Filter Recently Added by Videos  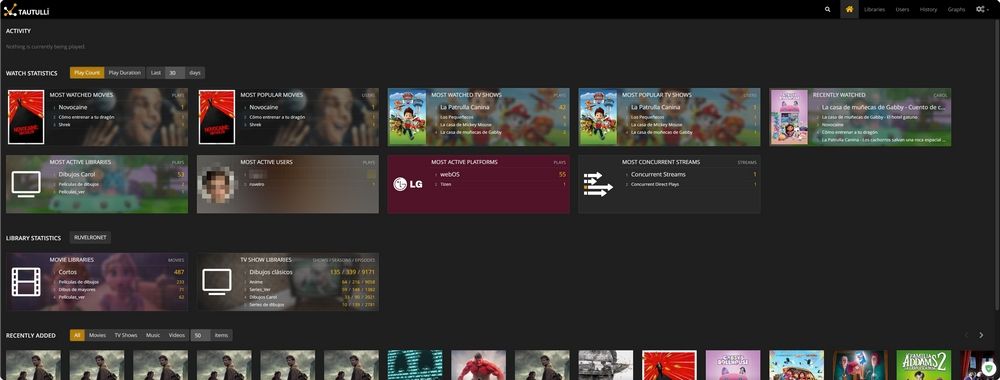click(177, 335)
